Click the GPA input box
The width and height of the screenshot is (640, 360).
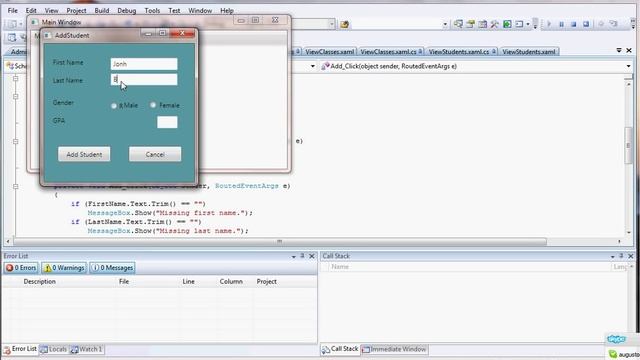[x=167, y=122]
